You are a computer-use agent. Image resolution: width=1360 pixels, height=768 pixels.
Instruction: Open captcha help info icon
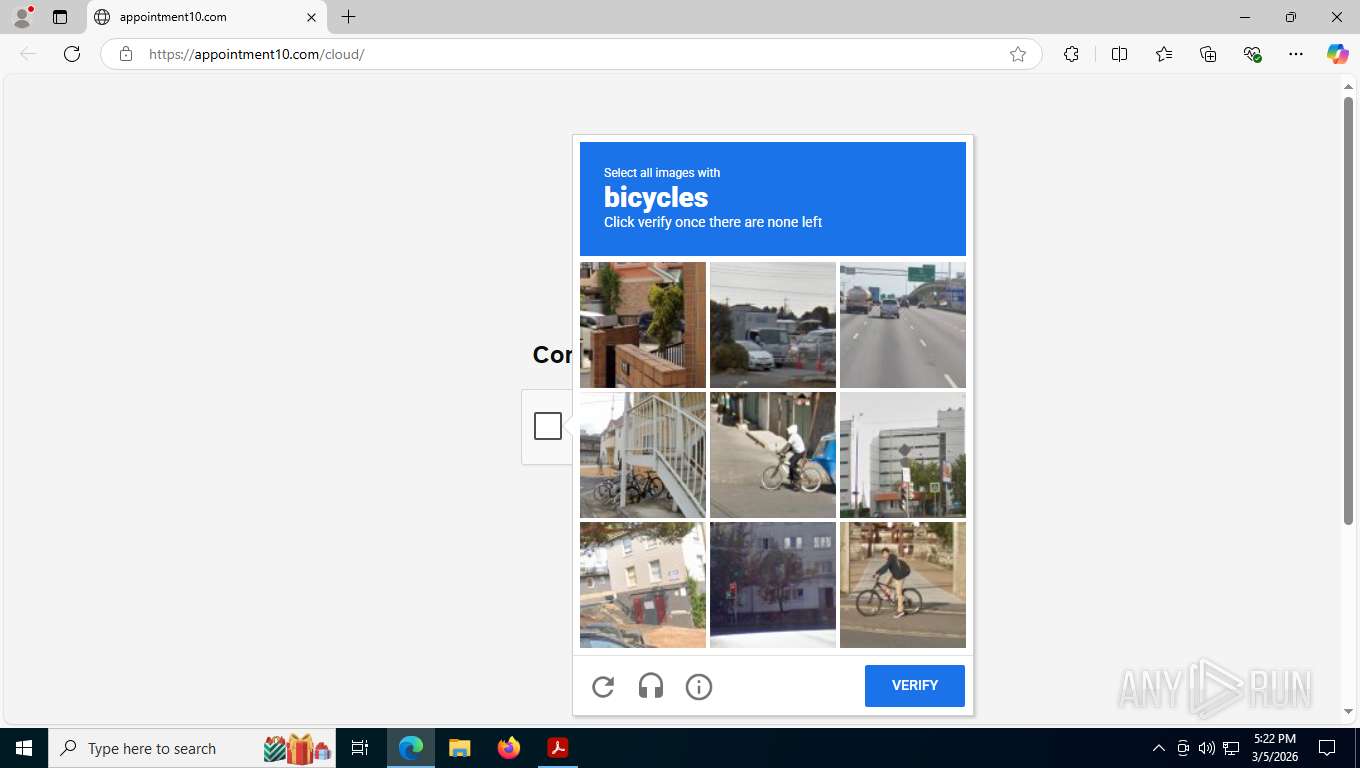[x=699, y=686]
